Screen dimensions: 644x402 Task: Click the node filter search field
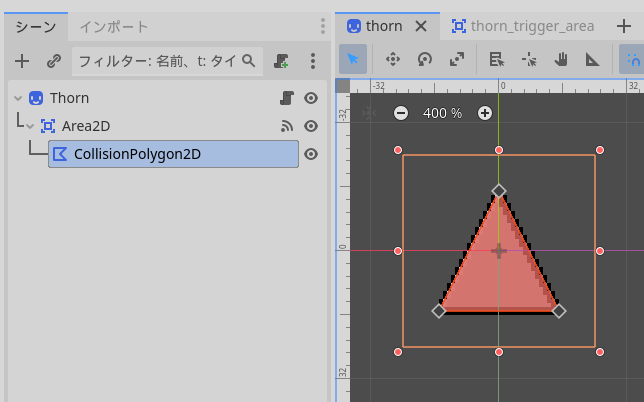point(160,62)
